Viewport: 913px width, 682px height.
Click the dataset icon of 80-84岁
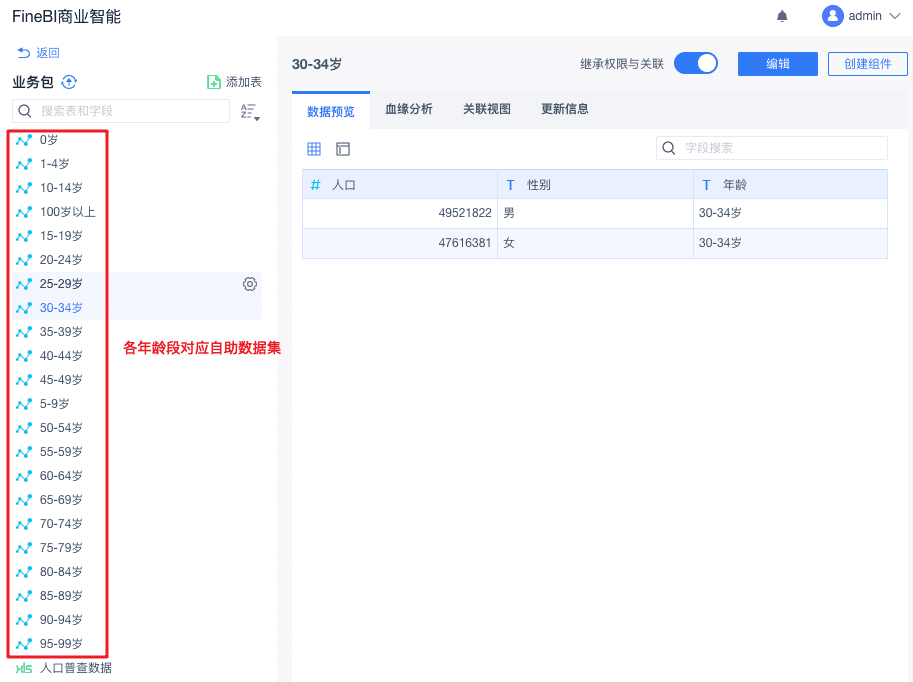coord(24,573)
